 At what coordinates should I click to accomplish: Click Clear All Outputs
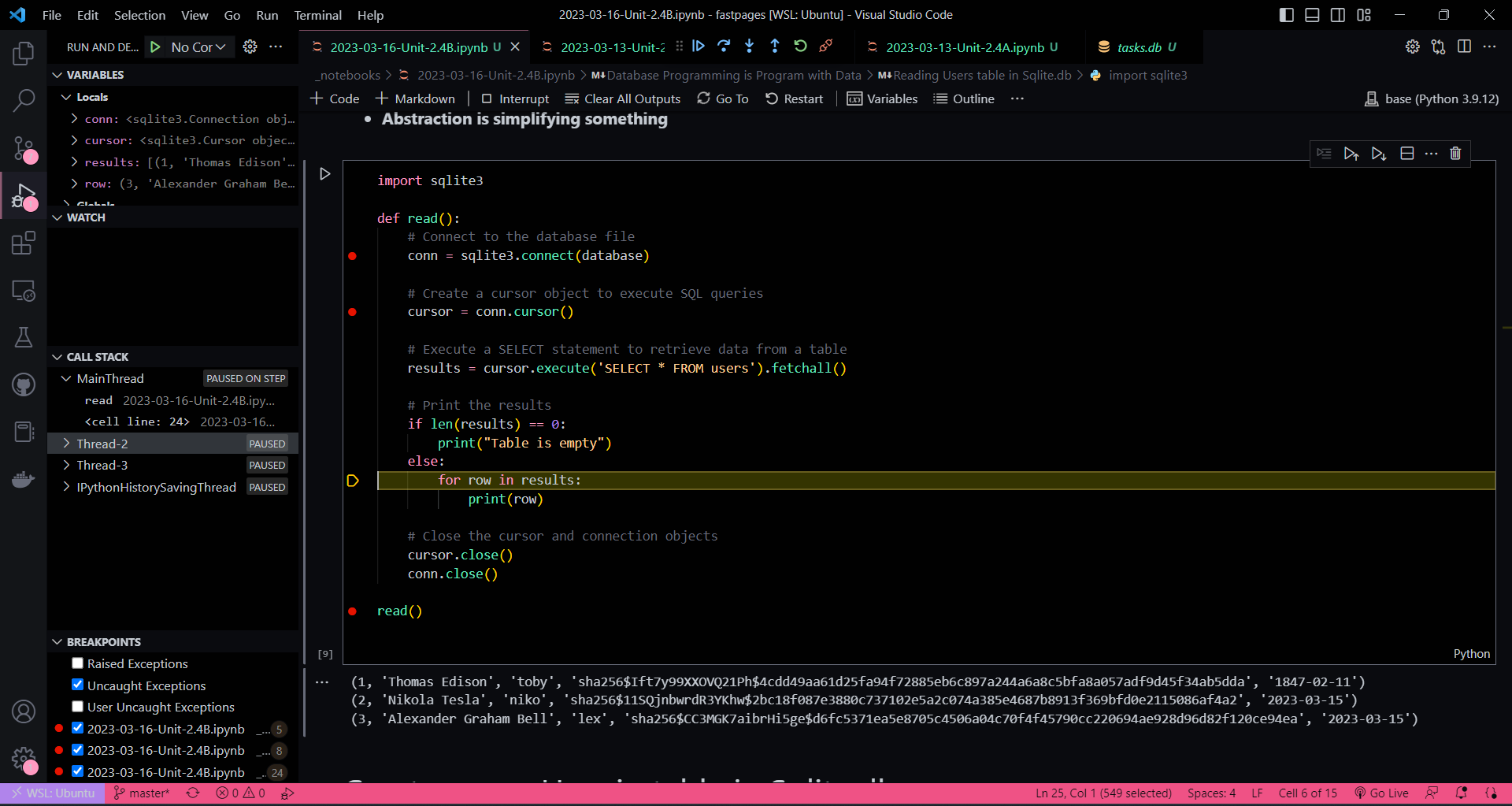click(x=623, y=98)
